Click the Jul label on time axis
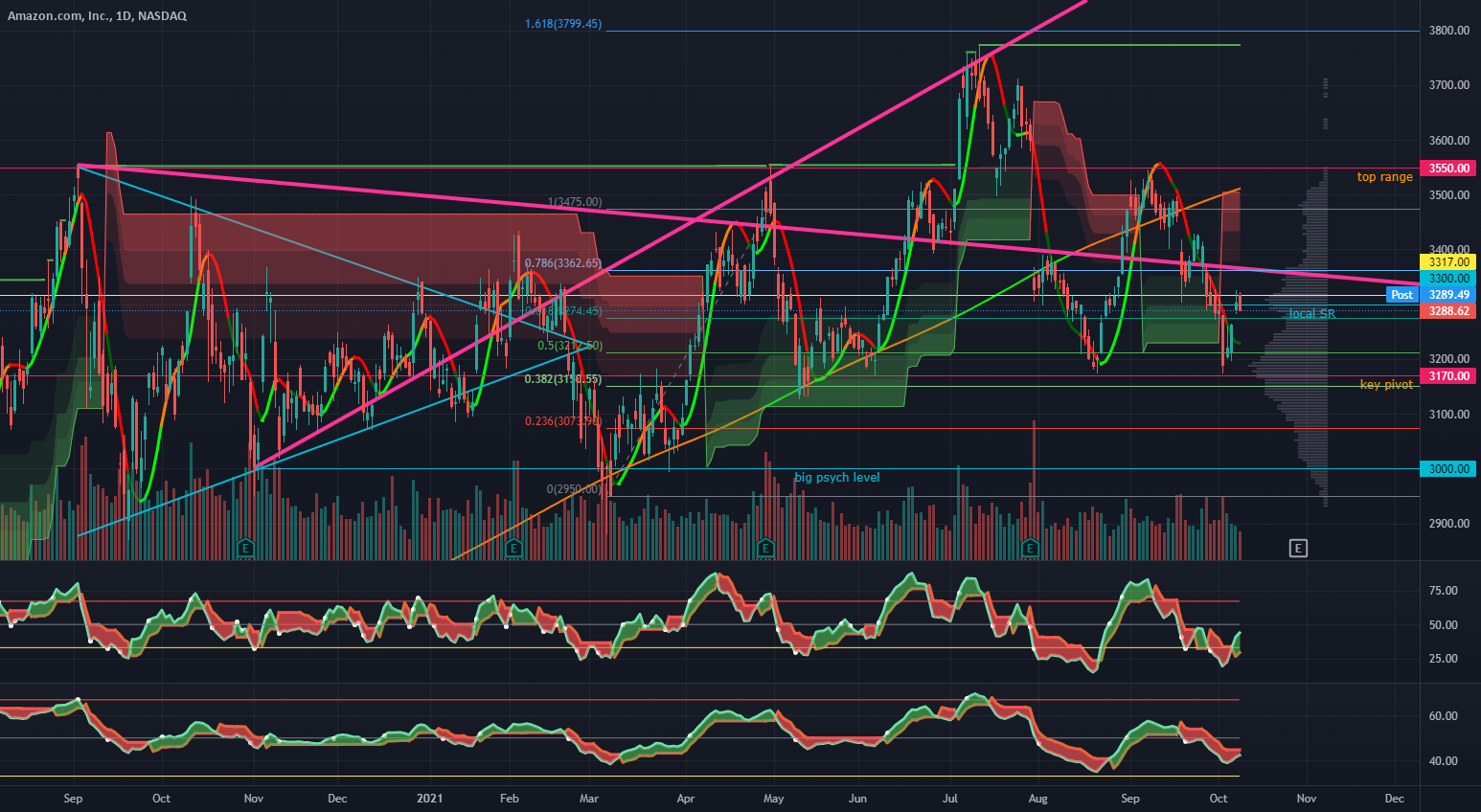This screenshot has height=812, width=1481. [950, 799]
